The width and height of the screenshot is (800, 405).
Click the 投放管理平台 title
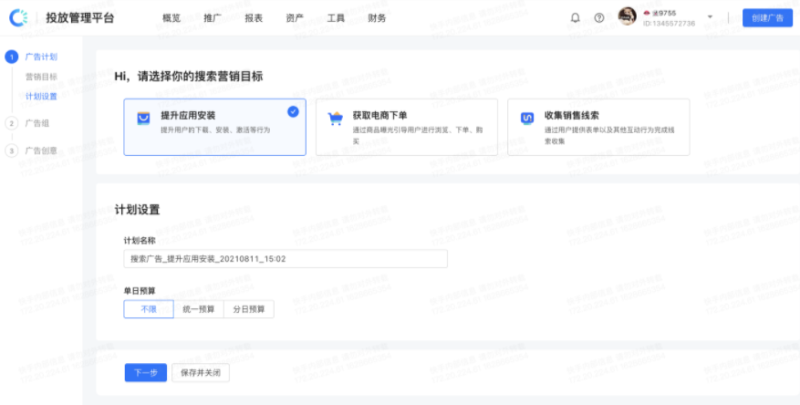click(80, 18)
